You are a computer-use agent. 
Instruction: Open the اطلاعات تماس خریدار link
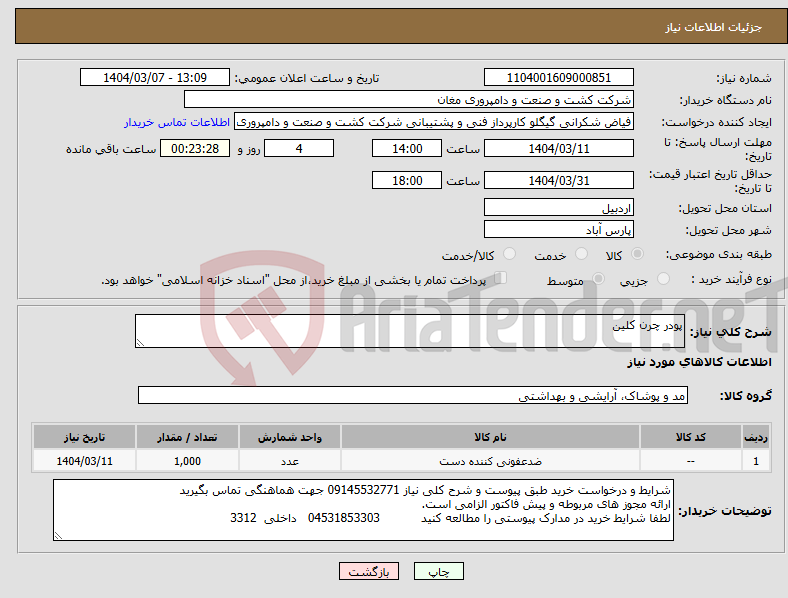(x=177, y=122)
